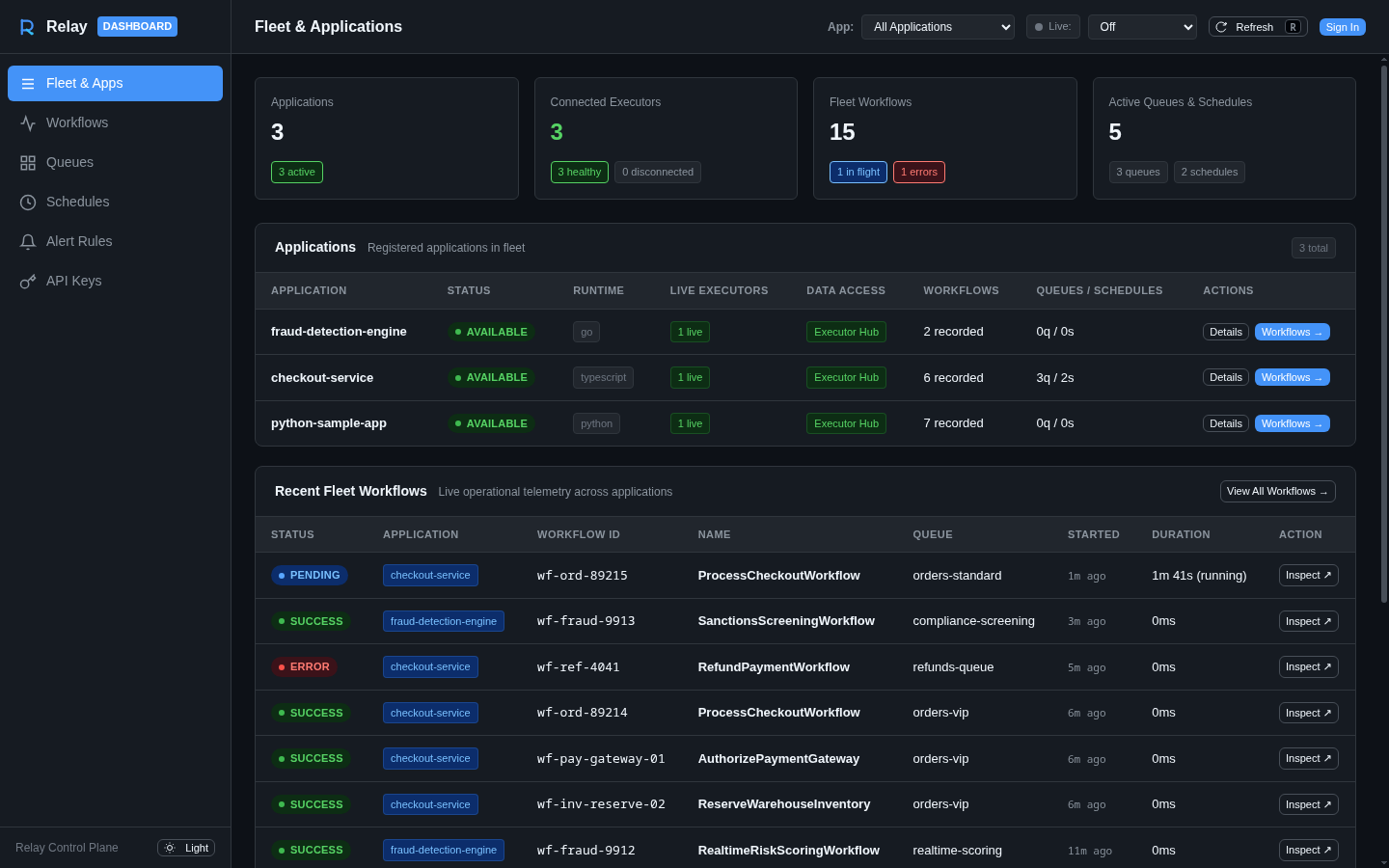The height and width of the screenshot is (868, 1389).
Task: Open the Live interval Off dropdown
Action: coord(1142,27)
